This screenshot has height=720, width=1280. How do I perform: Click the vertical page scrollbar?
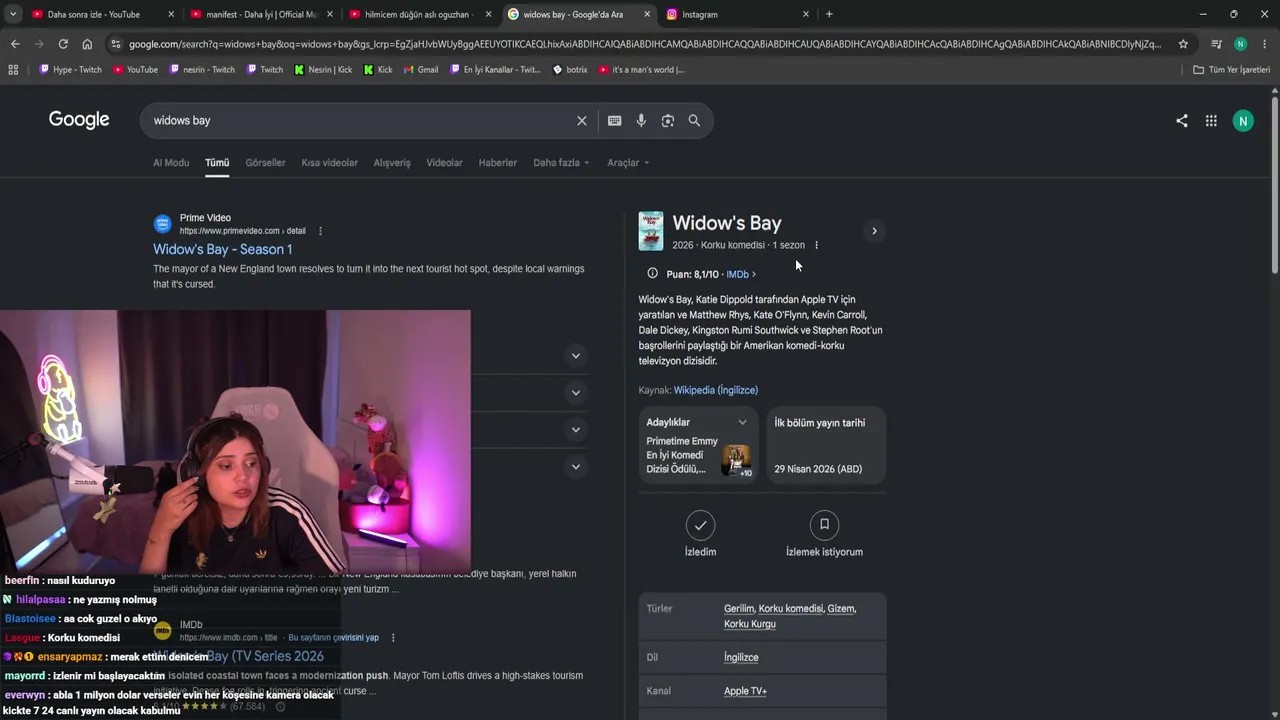(1274, 185)
